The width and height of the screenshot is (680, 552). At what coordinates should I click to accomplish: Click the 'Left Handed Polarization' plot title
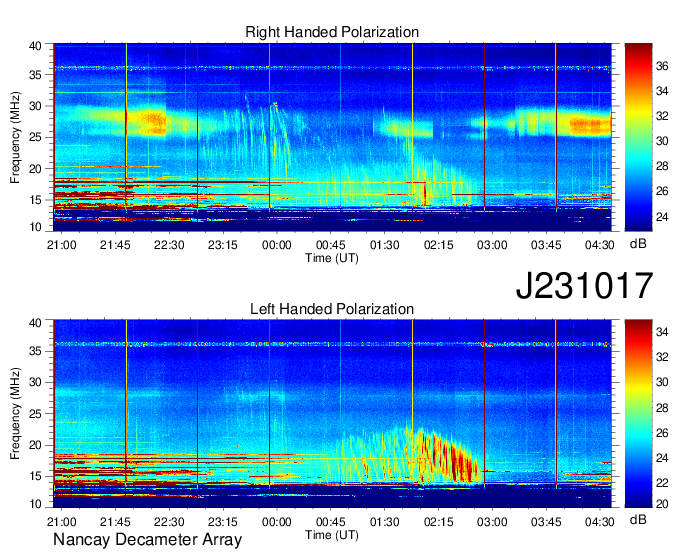(332, 309)
